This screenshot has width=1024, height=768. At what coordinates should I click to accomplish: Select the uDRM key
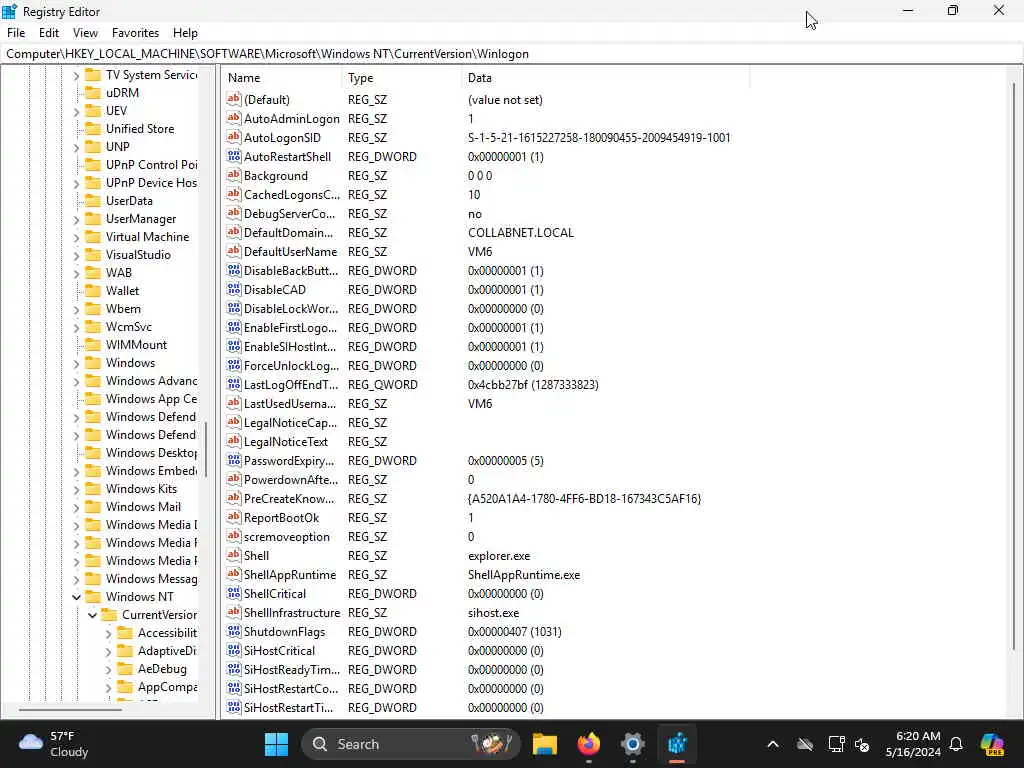point(122,93)
